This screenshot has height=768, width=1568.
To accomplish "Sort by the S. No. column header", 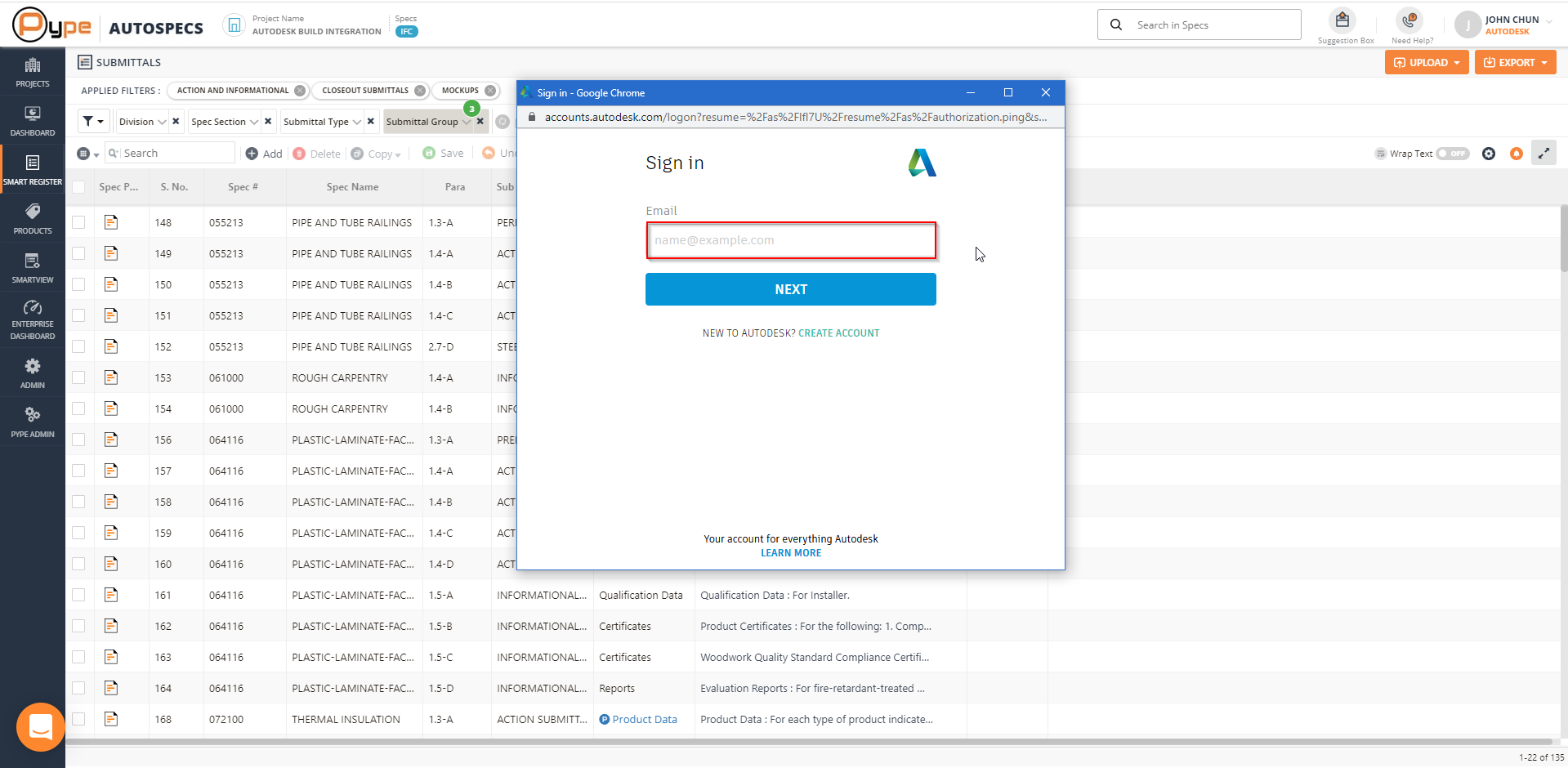I will point(174,187).
